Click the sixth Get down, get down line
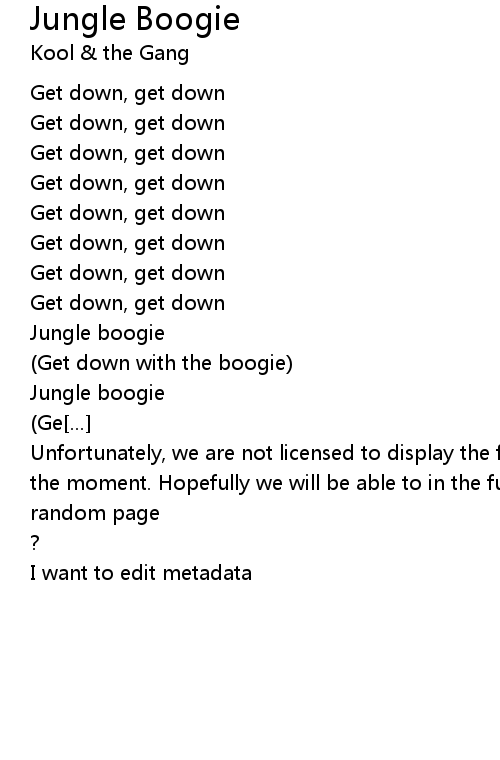The image size is (500, 760). pos(128,243)
